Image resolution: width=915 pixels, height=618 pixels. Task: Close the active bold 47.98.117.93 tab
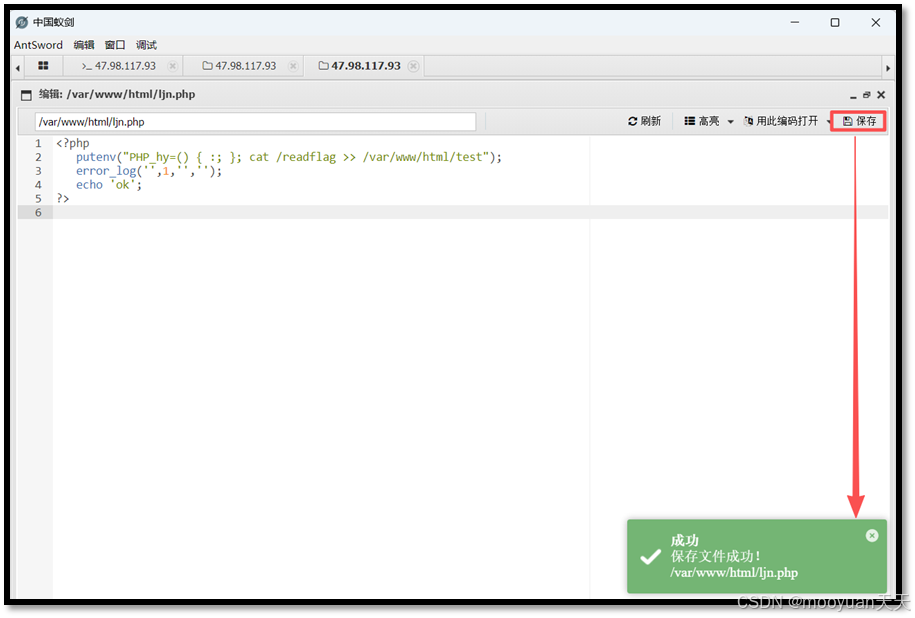(x=413, y=66)
